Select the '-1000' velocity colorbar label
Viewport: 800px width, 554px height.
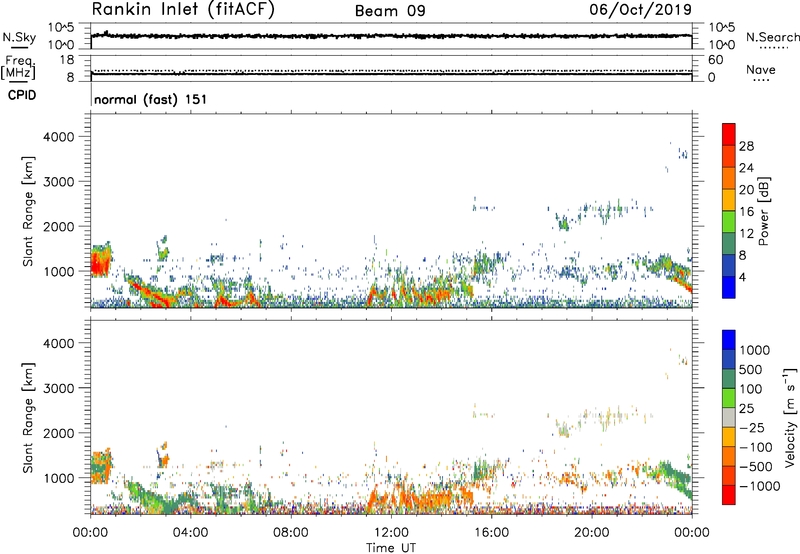[x=760, y=486]
